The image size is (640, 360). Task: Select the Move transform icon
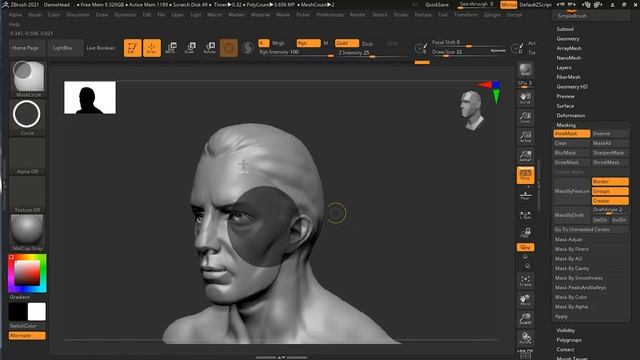pos(171,48)
